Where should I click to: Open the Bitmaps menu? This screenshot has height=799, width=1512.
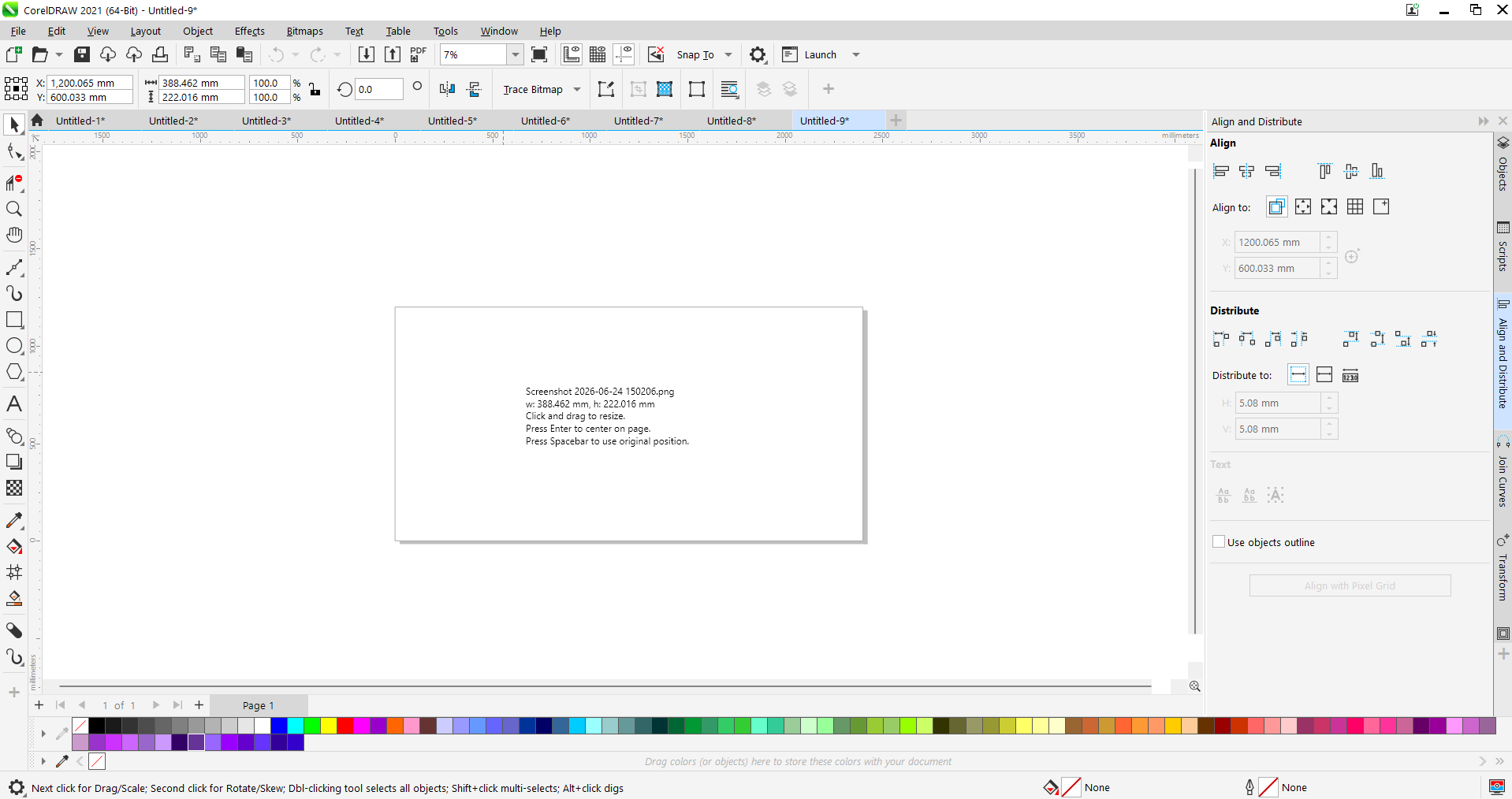pos(304,31)
